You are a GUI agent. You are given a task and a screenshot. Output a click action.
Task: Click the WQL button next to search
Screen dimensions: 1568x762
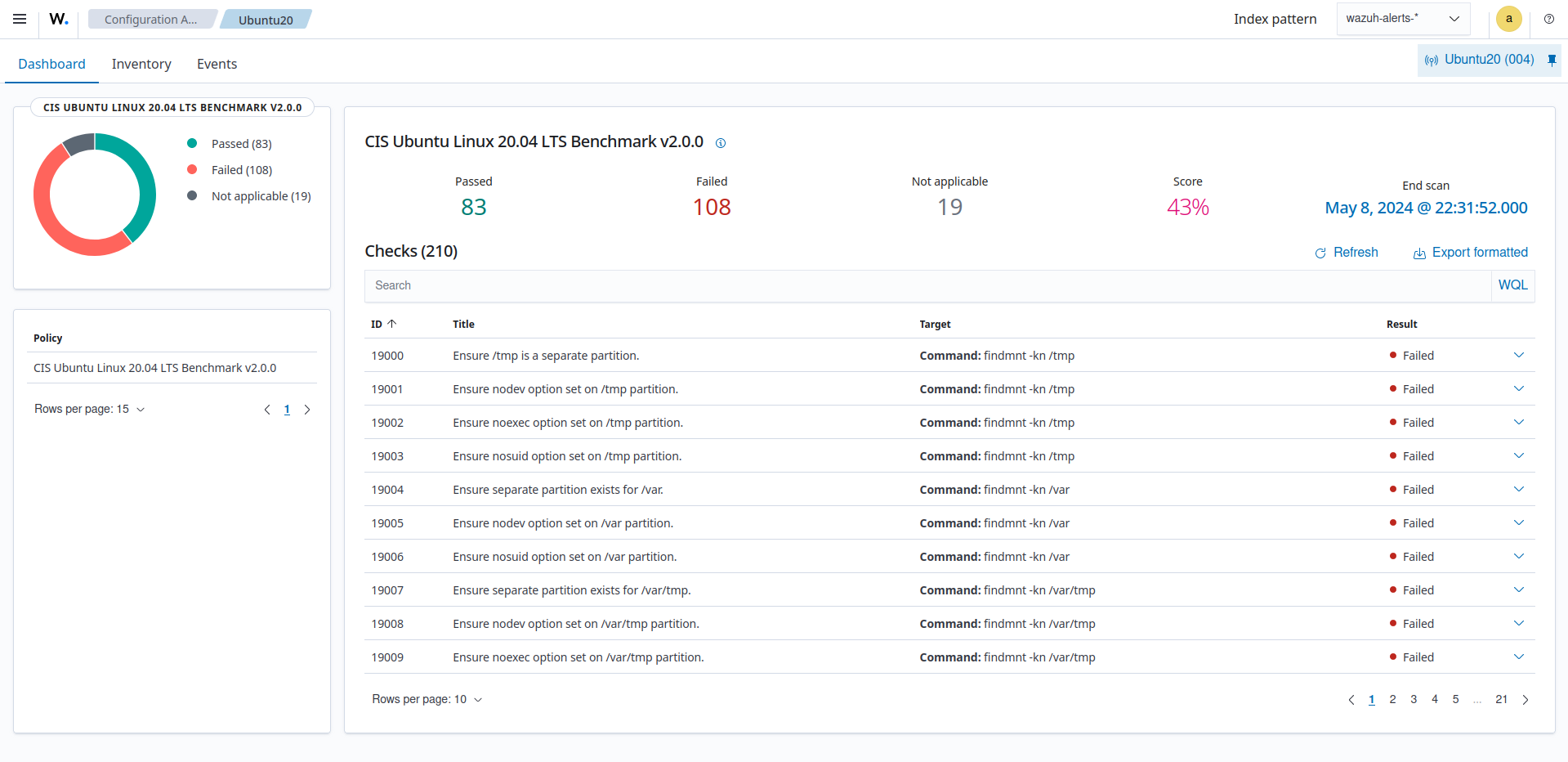pos(1512,285)
